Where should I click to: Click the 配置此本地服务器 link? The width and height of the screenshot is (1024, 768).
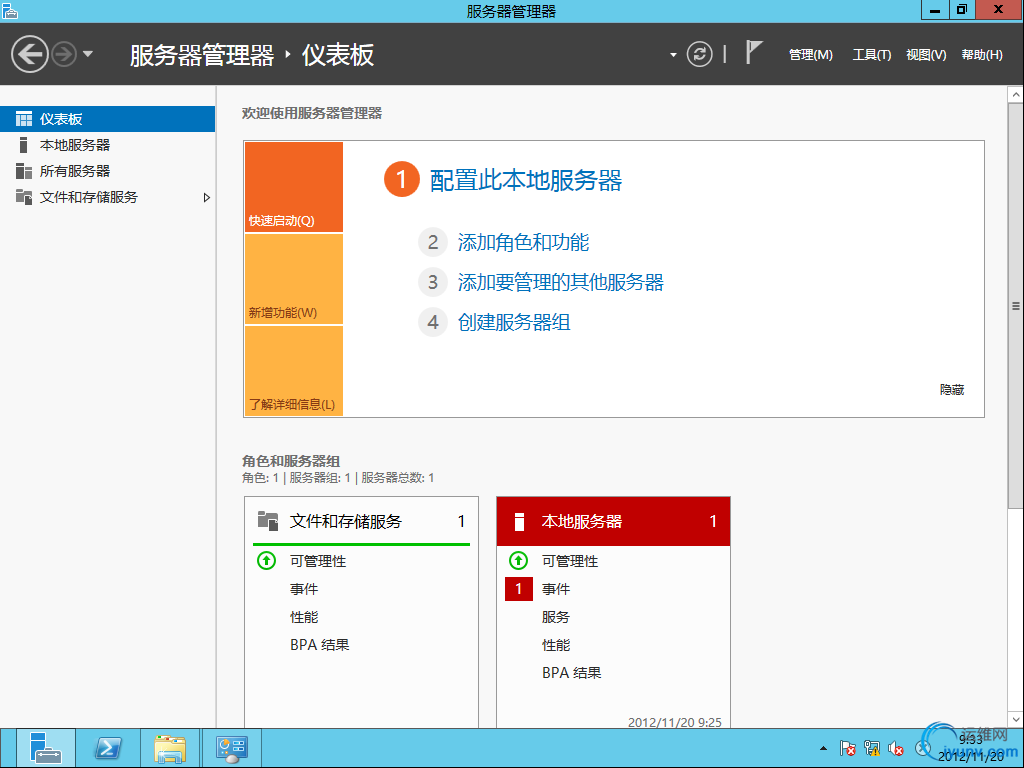point(526,181)
